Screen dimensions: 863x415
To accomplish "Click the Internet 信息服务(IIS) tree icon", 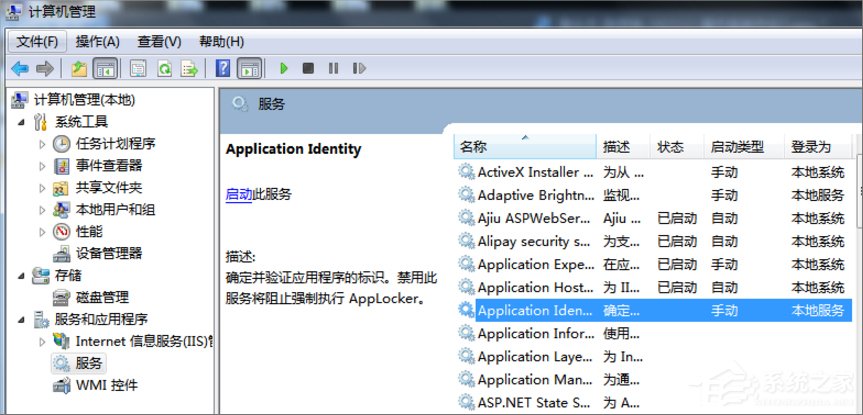I will click(x=62, y=341).
